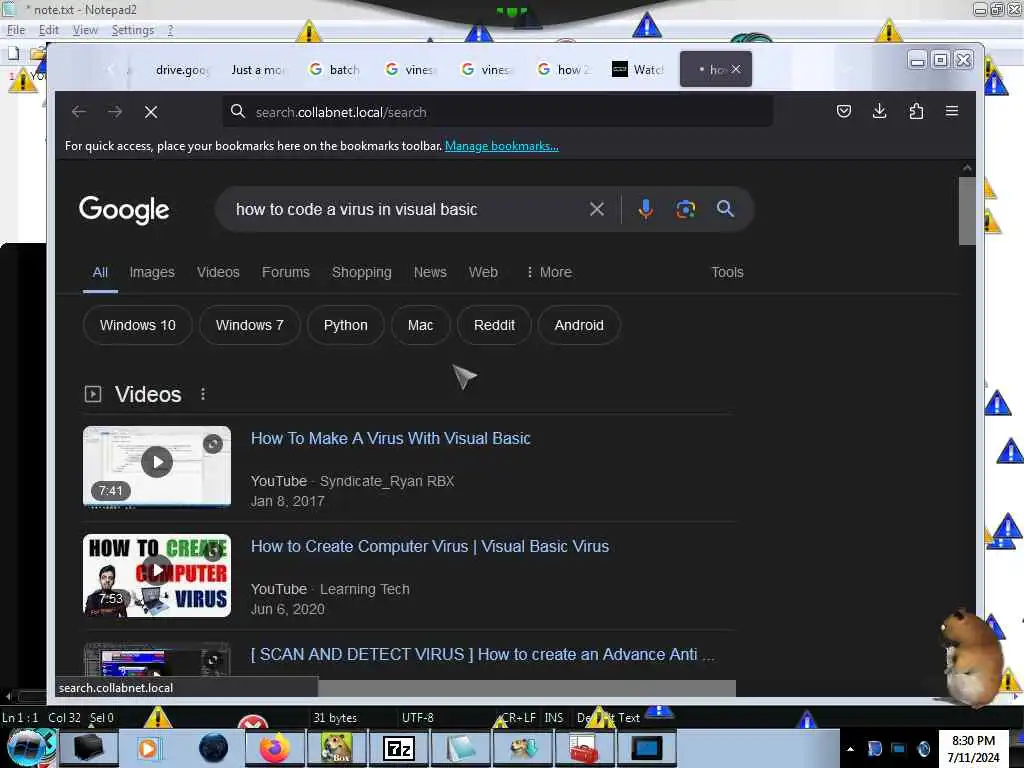Click the Notepad2 new document icon
This screenshot has height=768, width=1024.
coord(13,54)
